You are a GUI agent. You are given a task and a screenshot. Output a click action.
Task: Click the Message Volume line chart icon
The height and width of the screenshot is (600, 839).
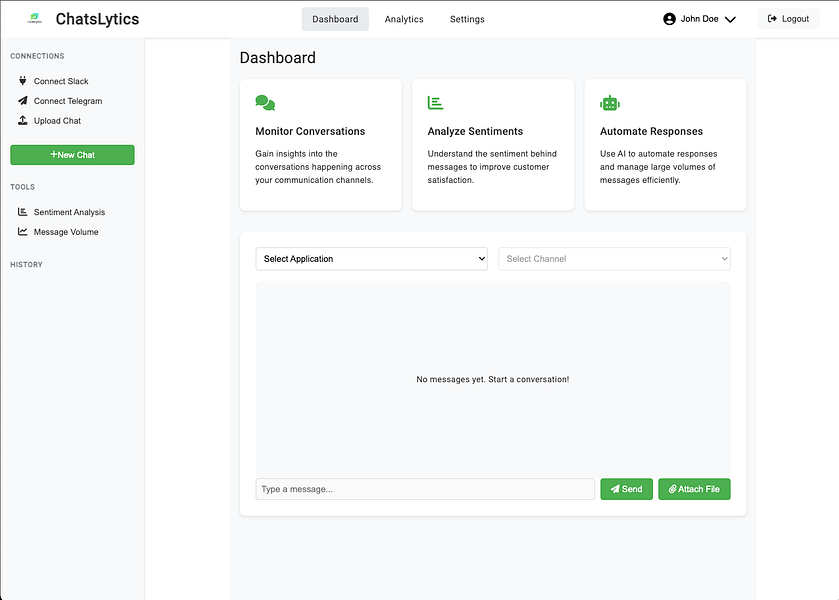[x=22, y=232]
